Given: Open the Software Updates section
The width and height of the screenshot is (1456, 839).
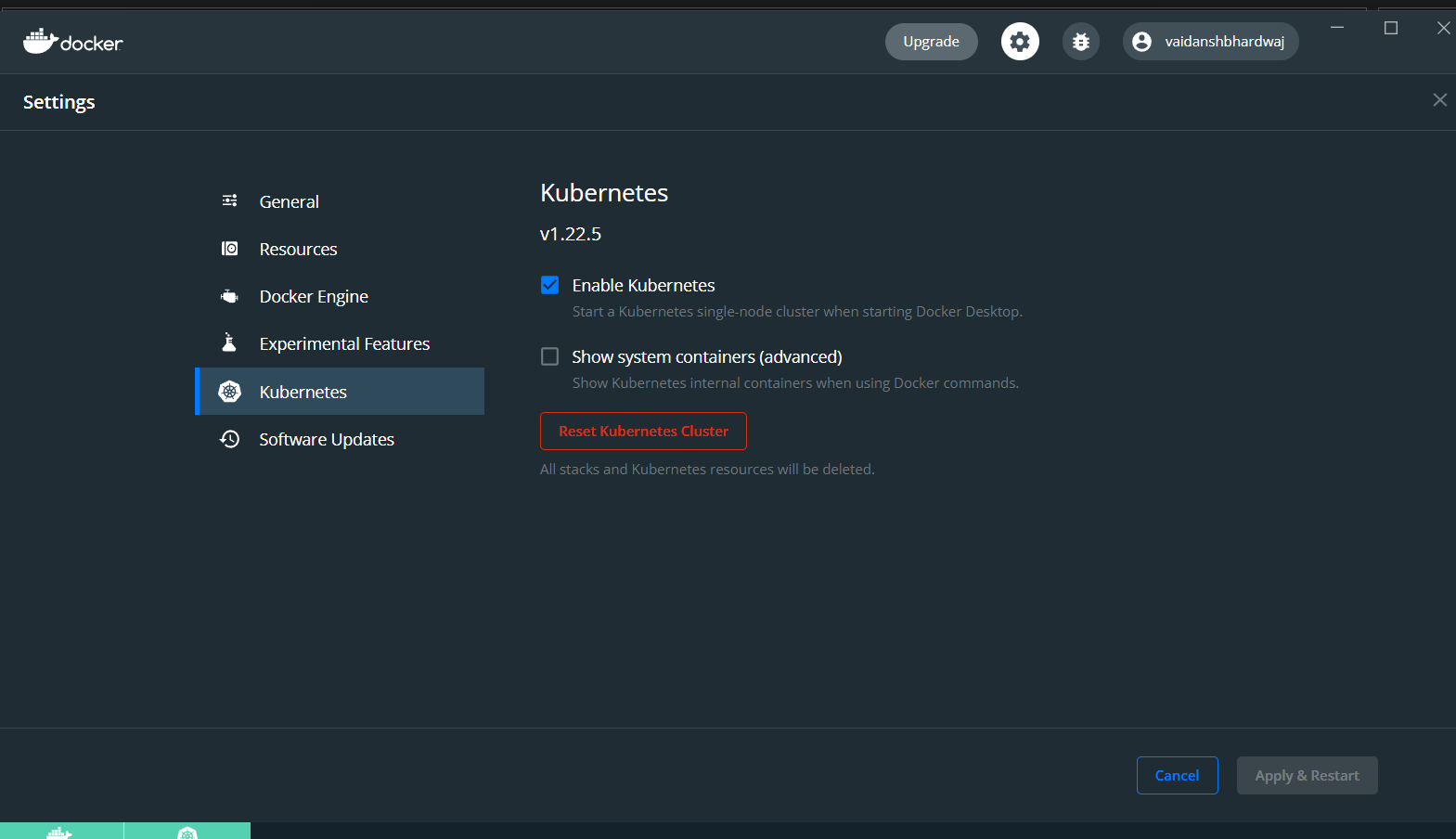Looking at the screenshot, I should (340, 439).
